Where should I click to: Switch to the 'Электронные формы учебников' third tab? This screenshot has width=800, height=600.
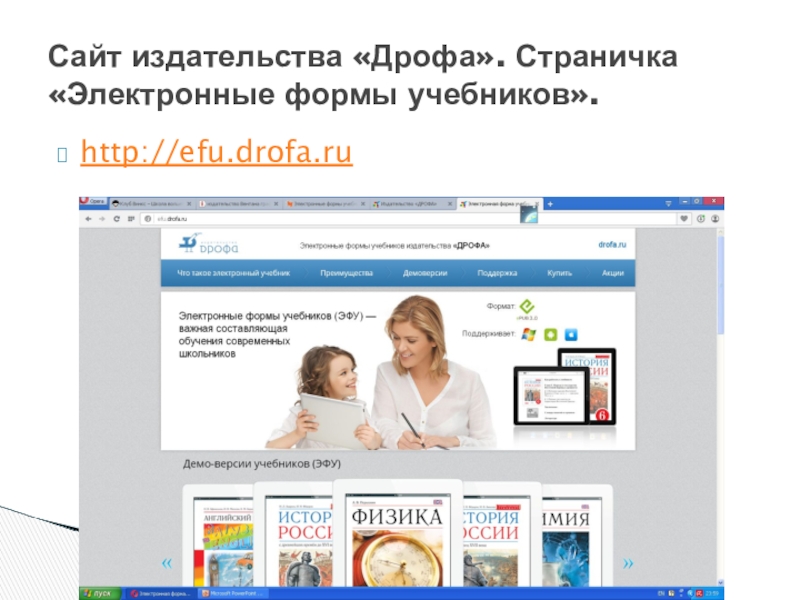pyautogui.click(x=326, y=204)
